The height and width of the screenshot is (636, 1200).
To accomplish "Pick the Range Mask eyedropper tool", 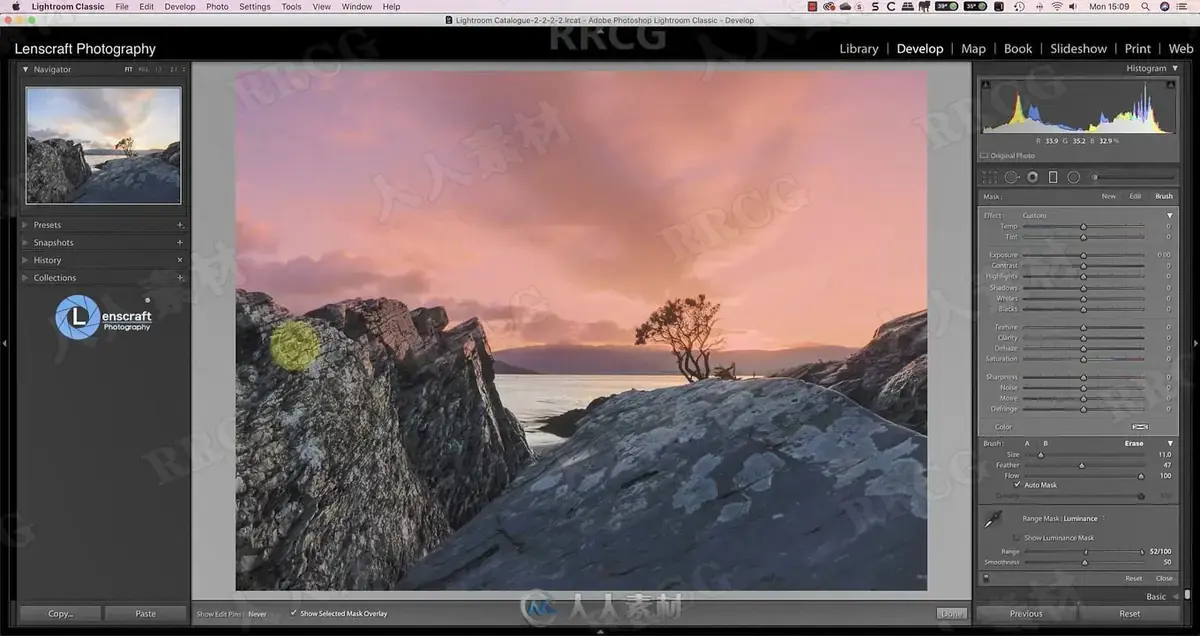I will click(994, 520).
